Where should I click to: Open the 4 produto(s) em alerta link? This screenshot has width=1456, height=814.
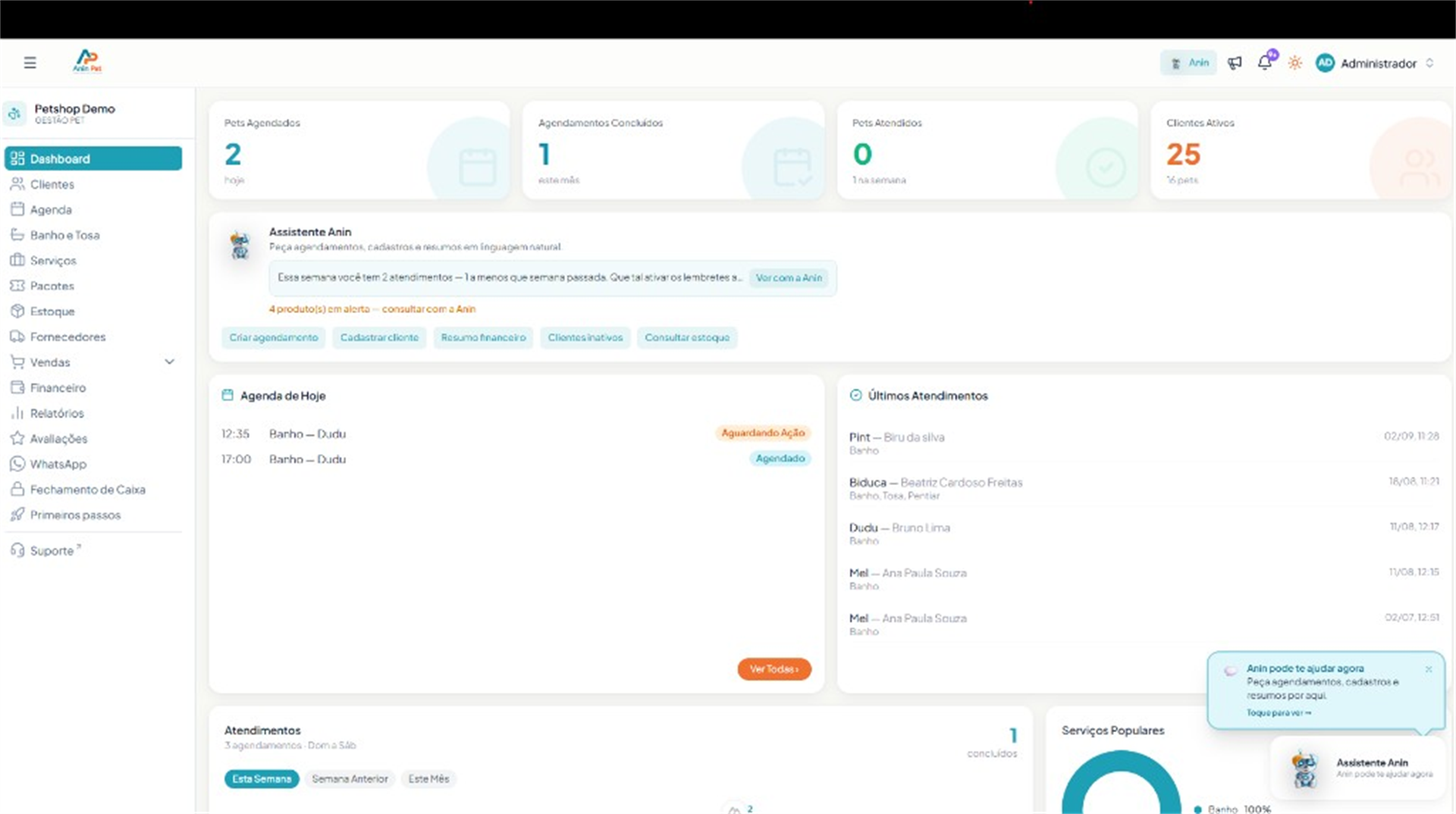372,309
